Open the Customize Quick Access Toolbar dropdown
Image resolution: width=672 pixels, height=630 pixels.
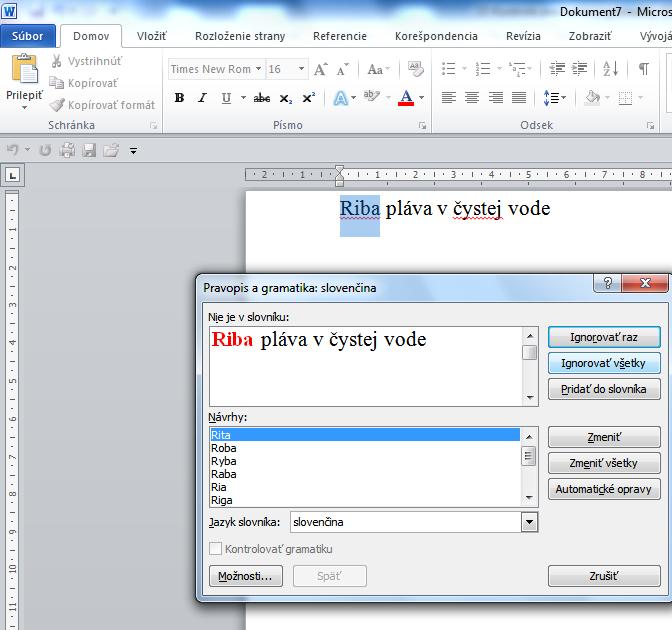(x=134, y=150)
